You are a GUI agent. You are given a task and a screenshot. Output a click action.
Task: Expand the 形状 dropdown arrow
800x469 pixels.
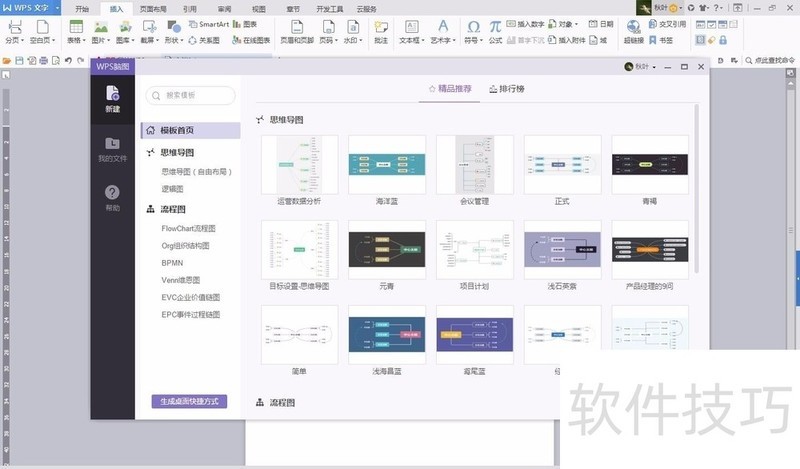[181, 40]
